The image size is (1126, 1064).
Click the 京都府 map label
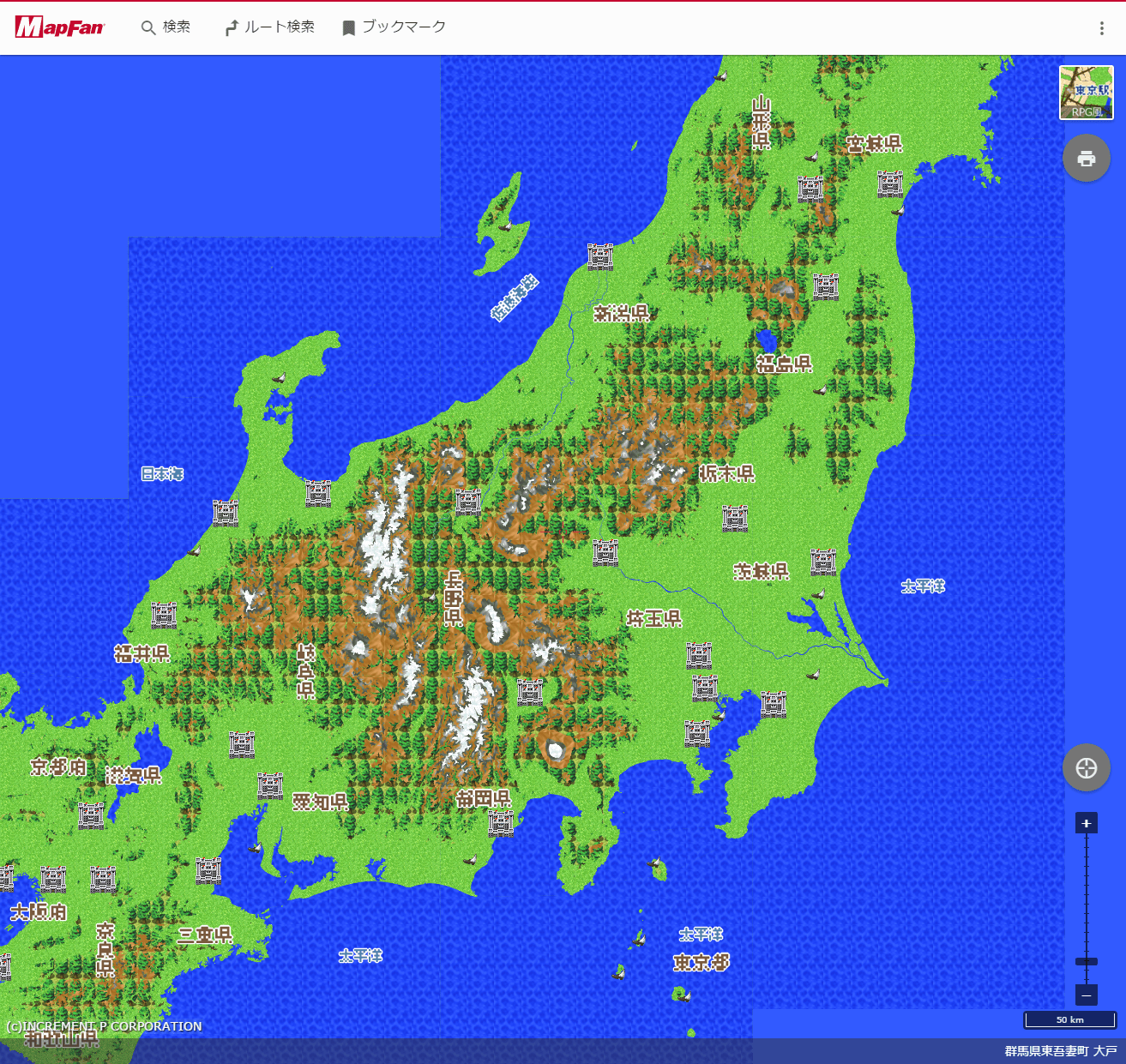pyautogui.click(x=58, y=767)
